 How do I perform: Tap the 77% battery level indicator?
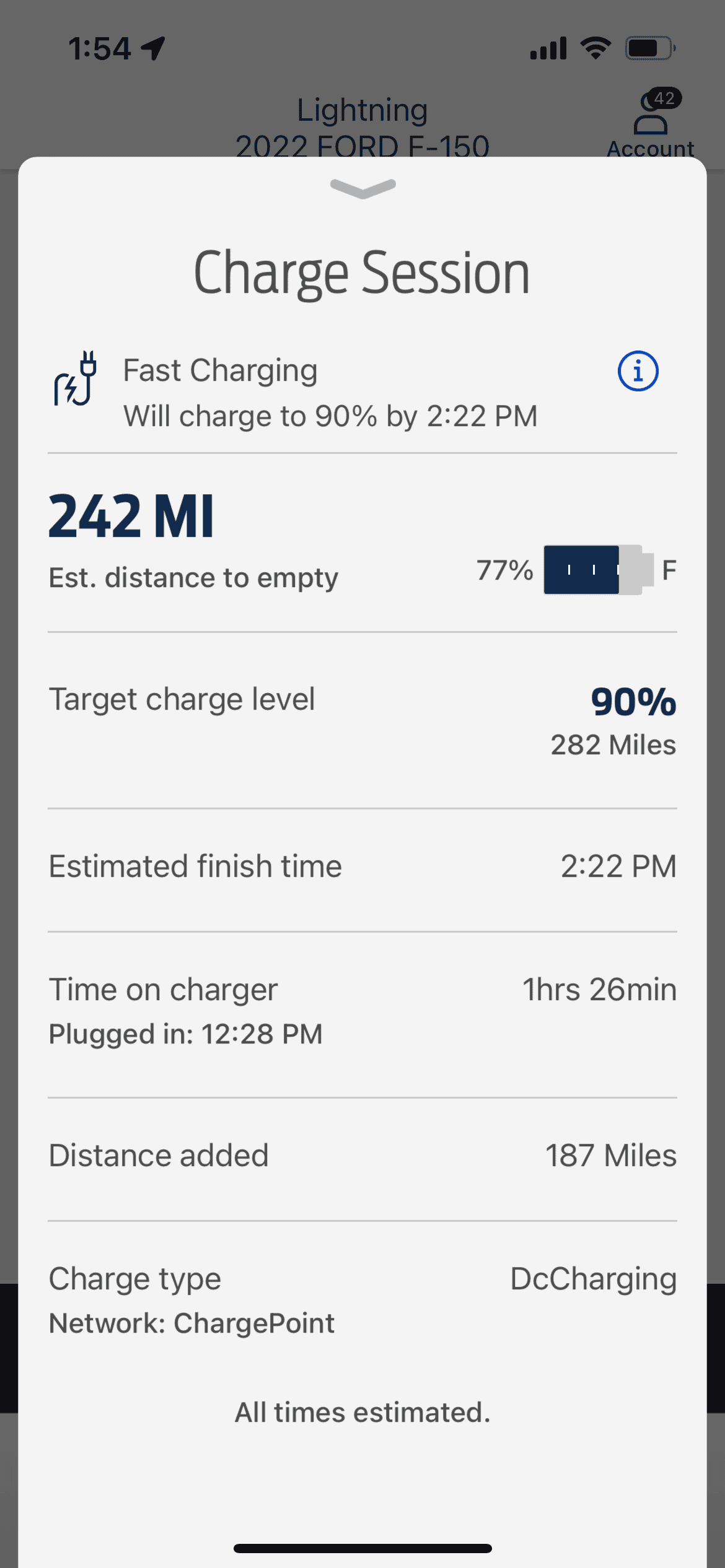598,570
